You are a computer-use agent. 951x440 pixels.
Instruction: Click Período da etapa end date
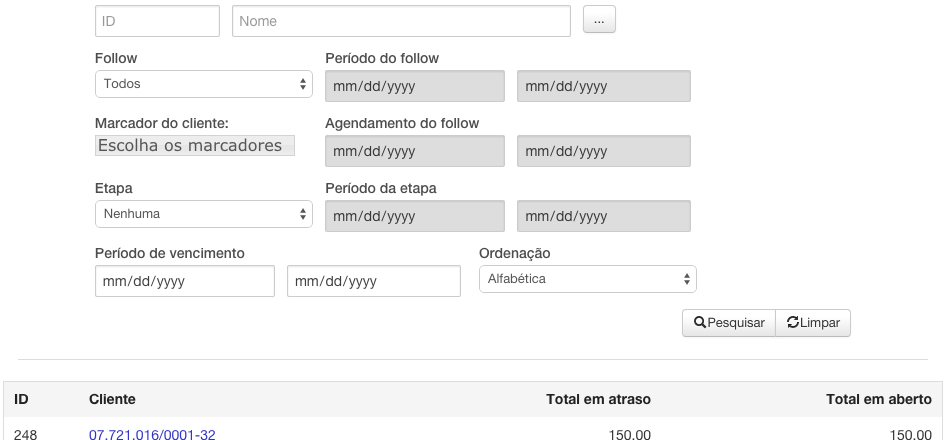[x=603, y=216]
